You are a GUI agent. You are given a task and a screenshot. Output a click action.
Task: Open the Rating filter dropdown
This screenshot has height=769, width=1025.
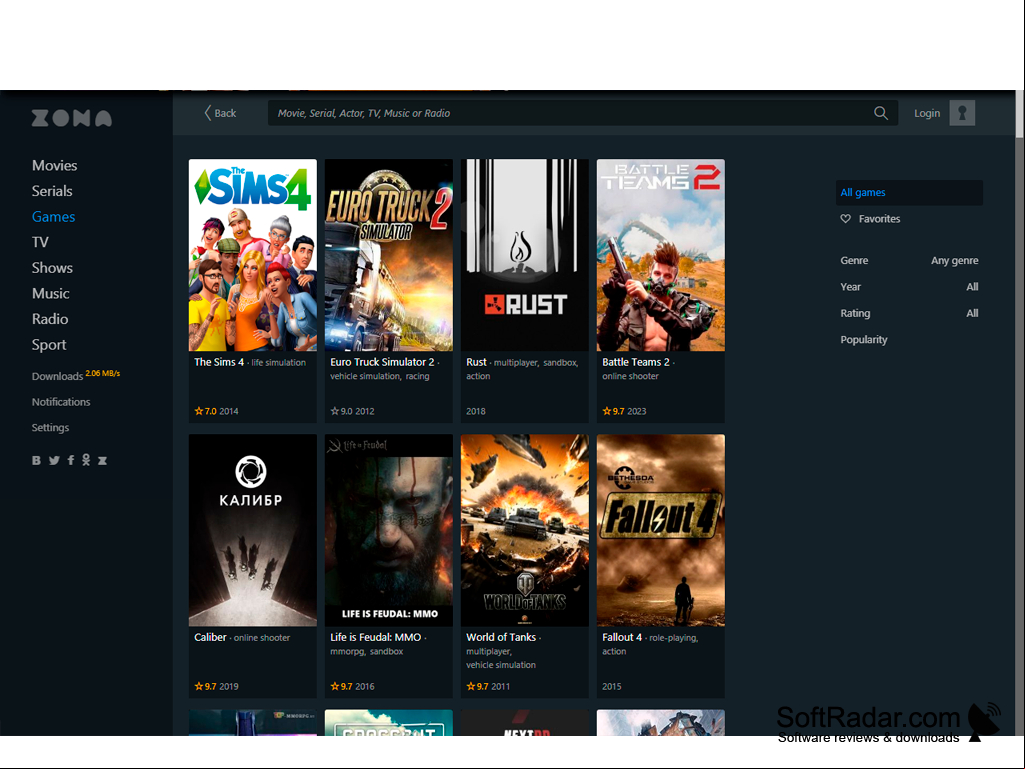[909, 313]
